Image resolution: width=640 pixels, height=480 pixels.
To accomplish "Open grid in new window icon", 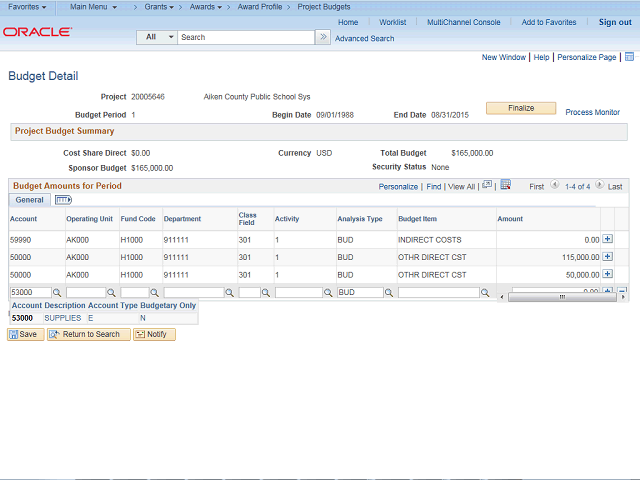I will [x=487, y=185].
